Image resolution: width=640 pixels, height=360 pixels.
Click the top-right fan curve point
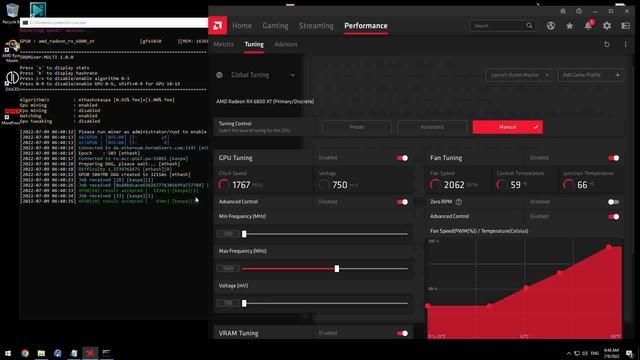coord(609,247)
